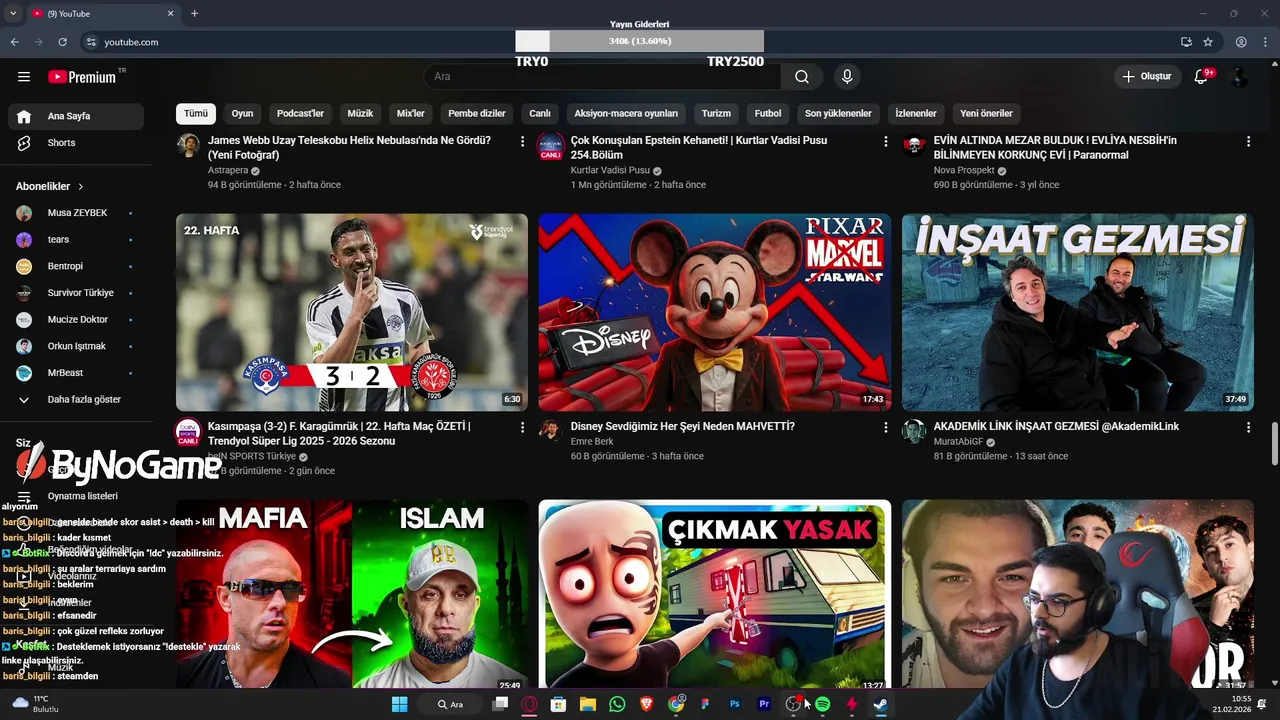1280x720 pixels.
Task: Play the İNŞAAT GEZMESİ thumbnail
Action: click(1078, 312)
